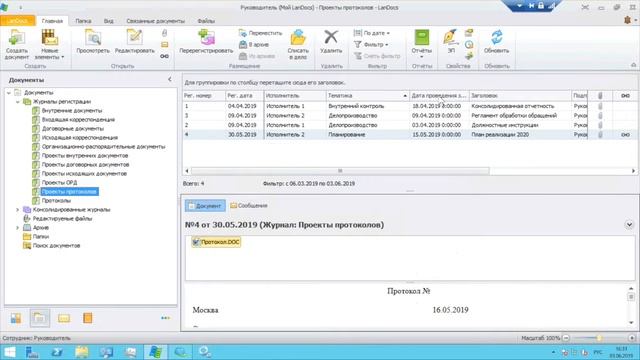Viewport: 640px width, 360px height.
Task: Click the Переместить ribbon item
Action: [x=260, y=33]
